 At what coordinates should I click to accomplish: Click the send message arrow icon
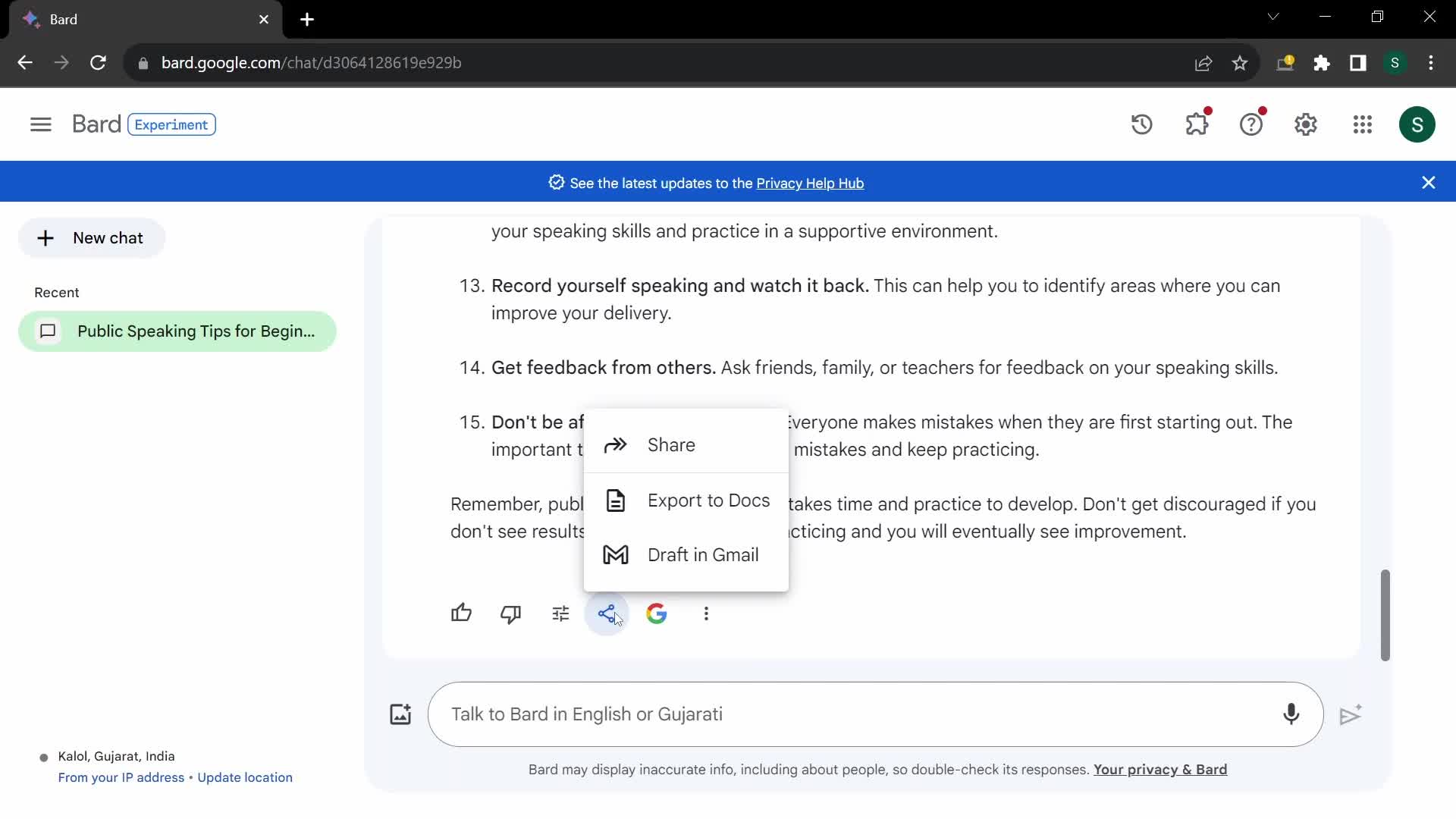1351,714
